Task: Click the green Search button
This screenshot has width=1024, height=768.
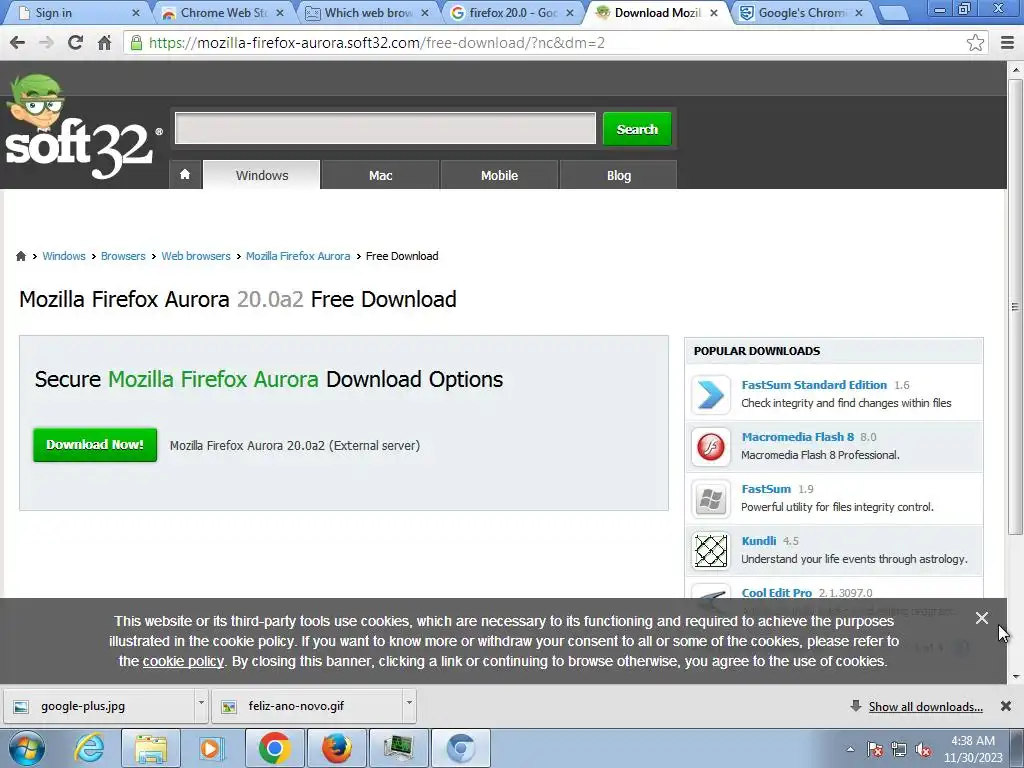Action: [x=637, y=129]
